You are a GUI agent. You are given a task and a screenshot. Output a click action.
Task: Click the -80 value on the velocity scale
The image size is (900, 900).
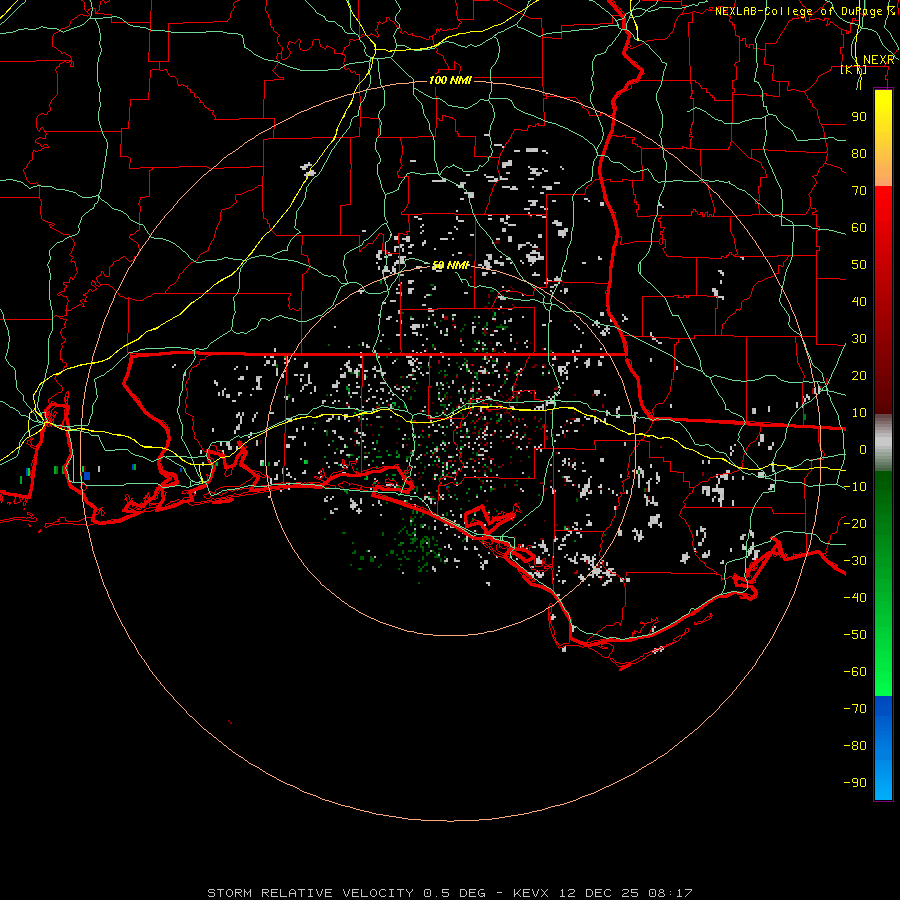click(x=855, y=746)
